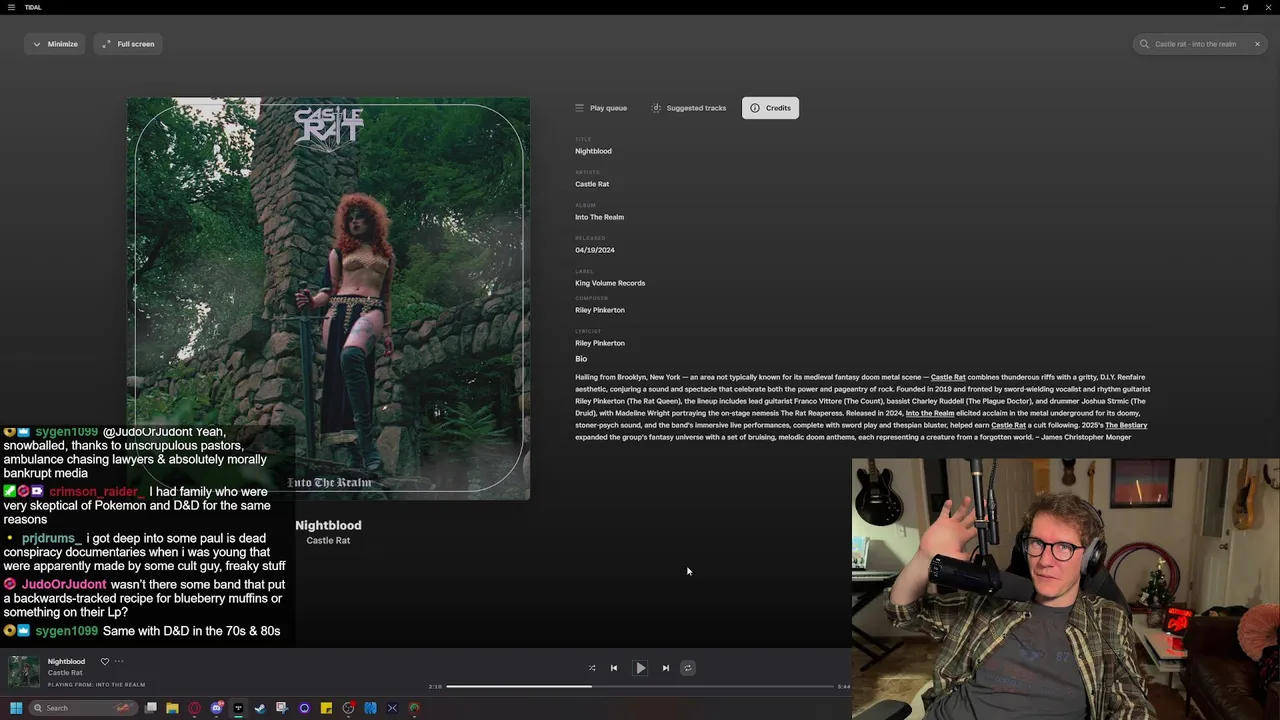
Task: Open Sticky Notes from the taskbar
Action: (326, 708)
